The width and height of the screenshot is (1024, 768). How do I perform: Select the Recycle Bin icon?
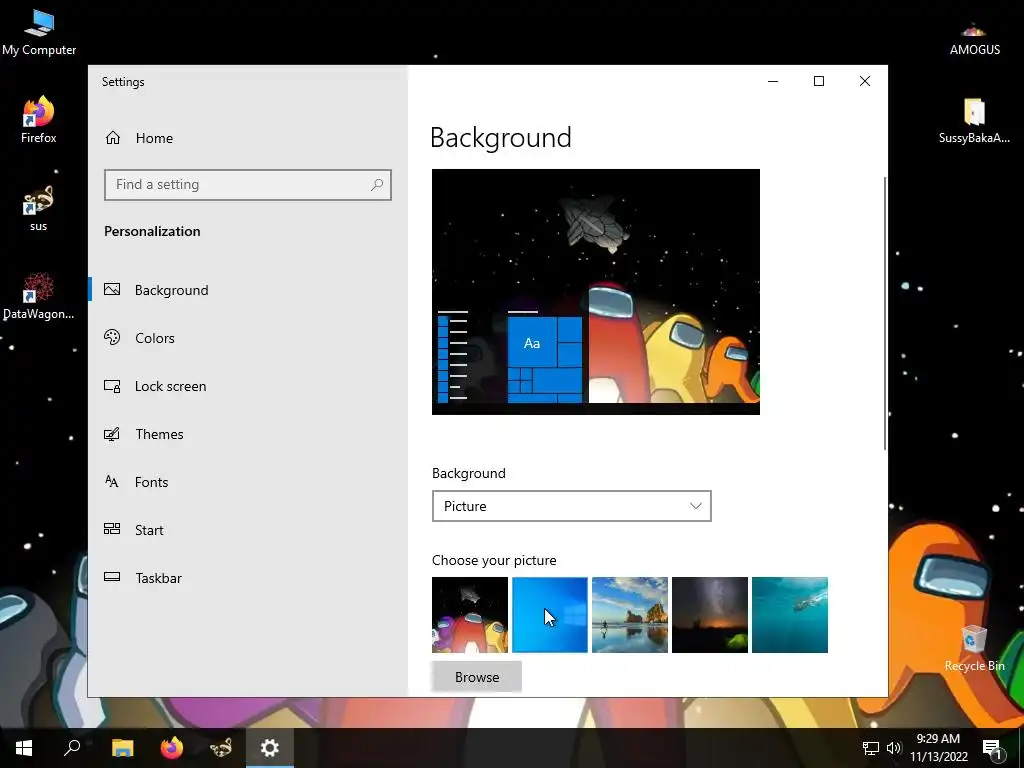[x=974, y=648]
